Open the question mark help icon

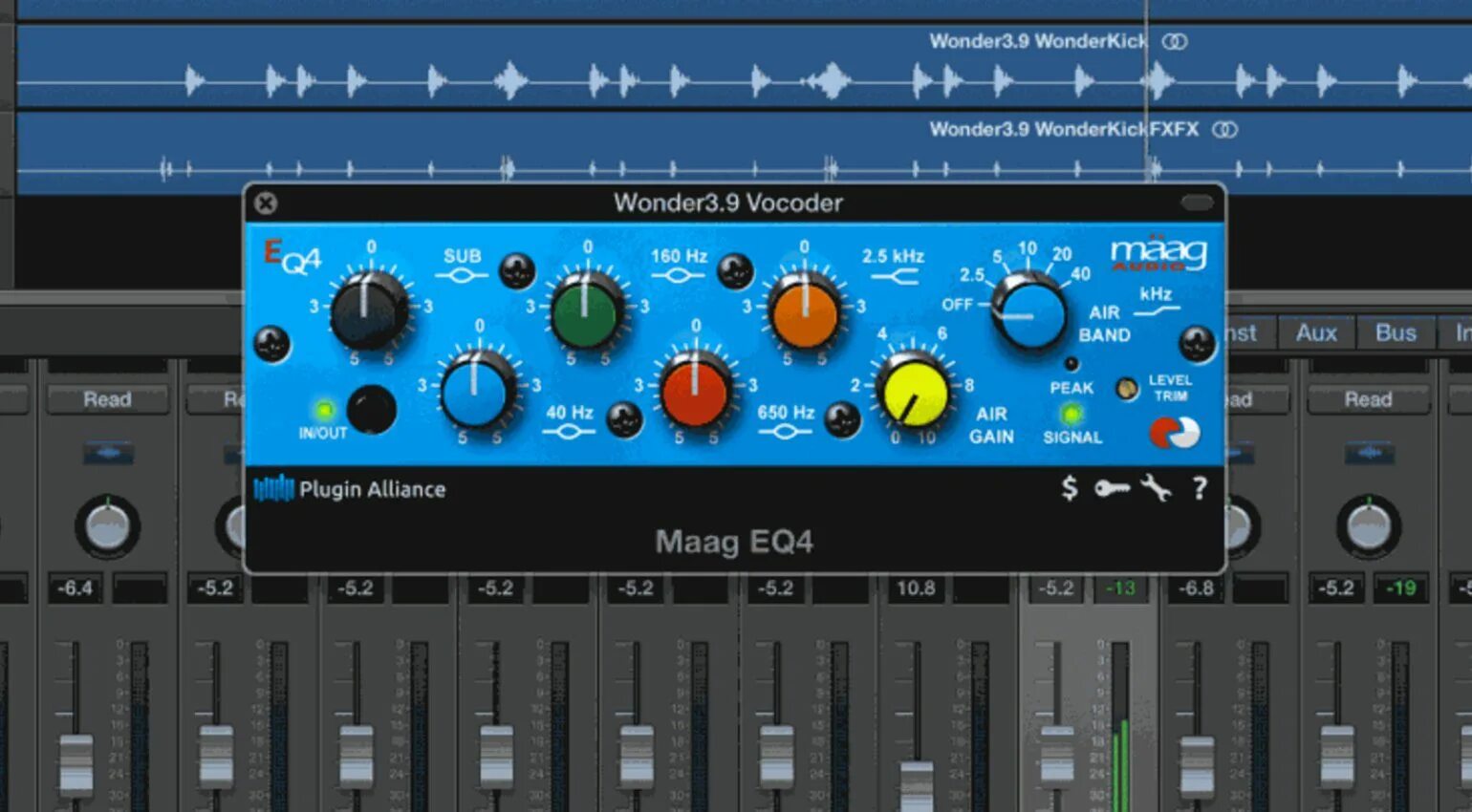click(1200, 488)
